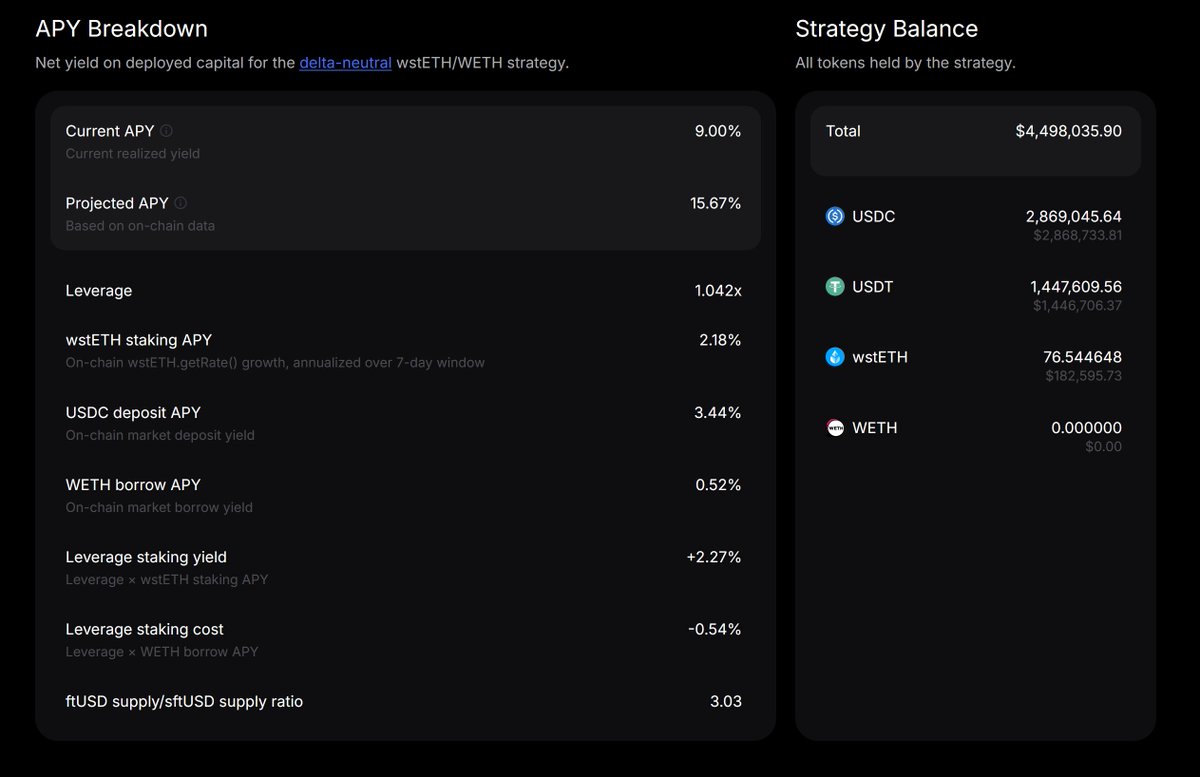
Task: Click the USDC deposit APY label
Action: pyautogui.click(x=133, y=412)
